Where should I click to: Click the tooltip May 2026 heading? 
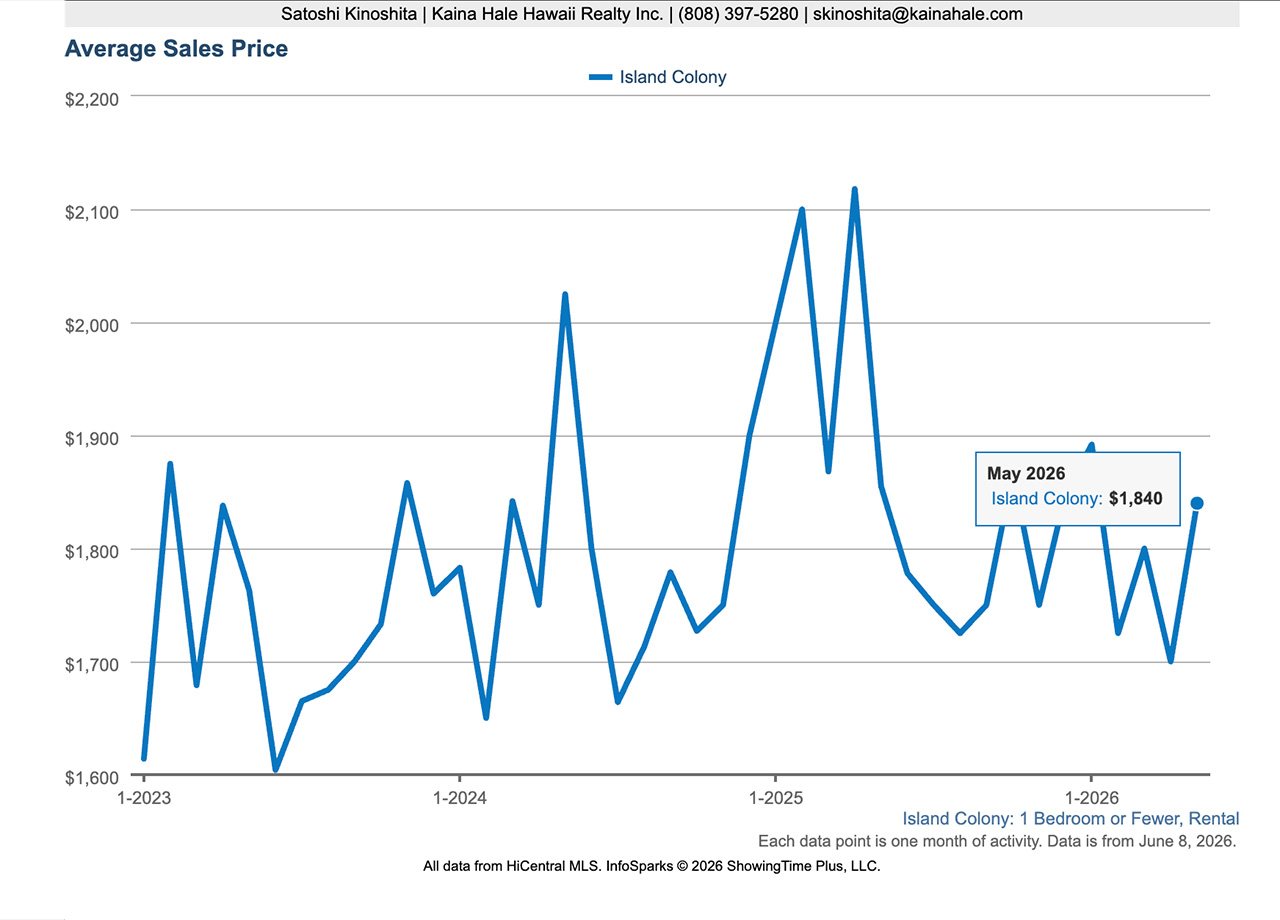point(1026,474)
